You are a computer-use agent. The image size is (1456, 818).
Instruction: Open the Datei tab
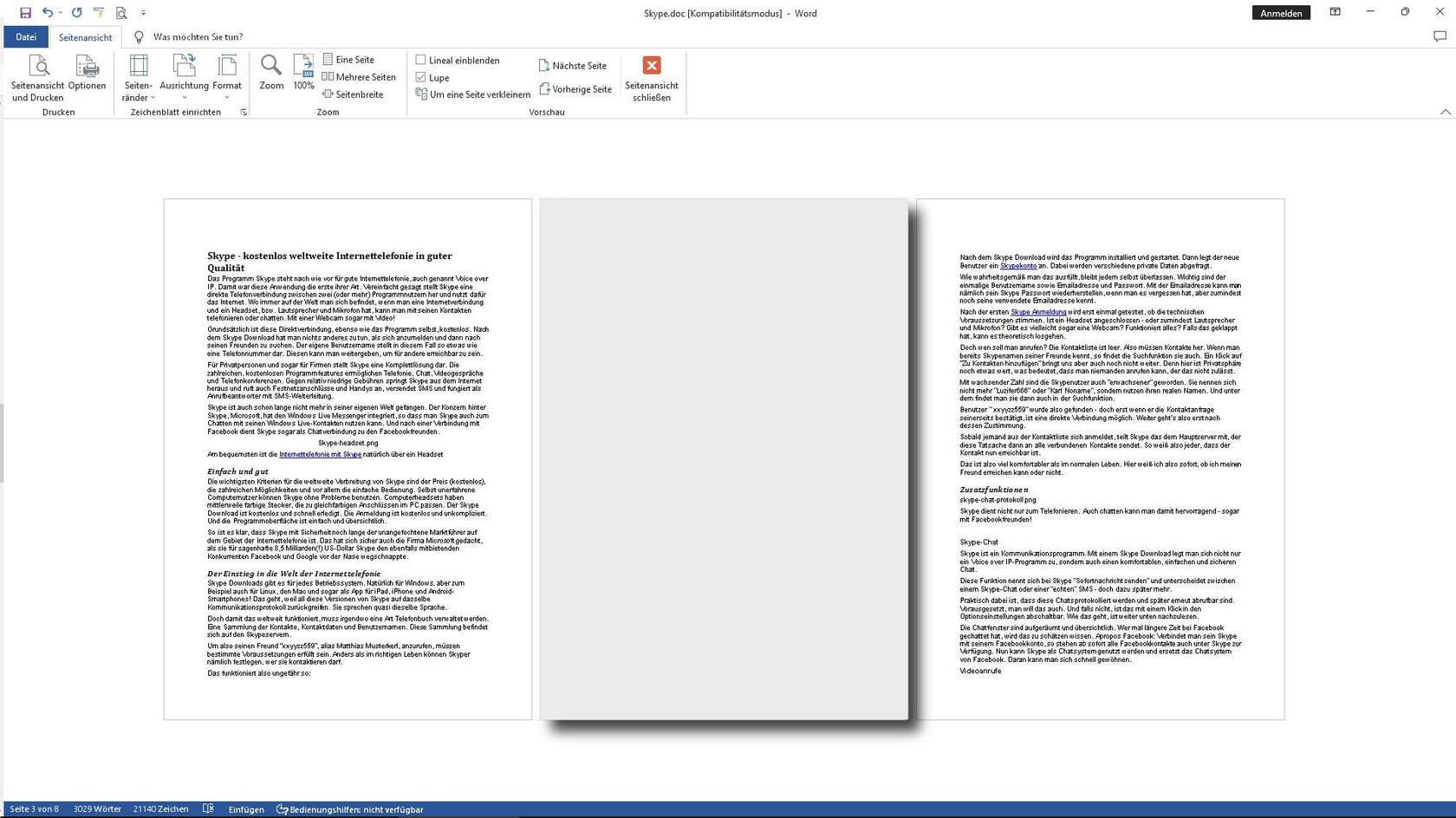26,37
